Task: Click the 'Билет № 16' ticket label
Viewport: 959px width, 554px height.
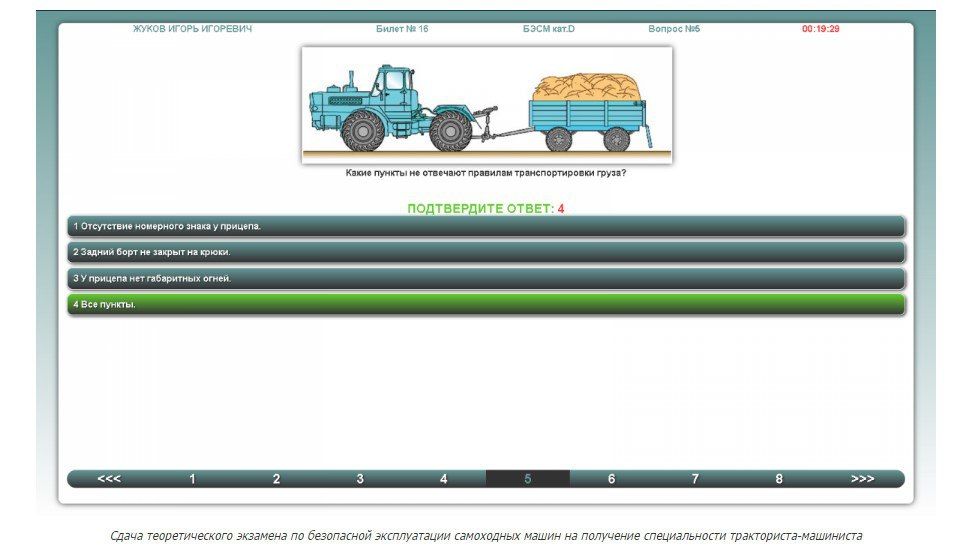Action: coord(402,29)
